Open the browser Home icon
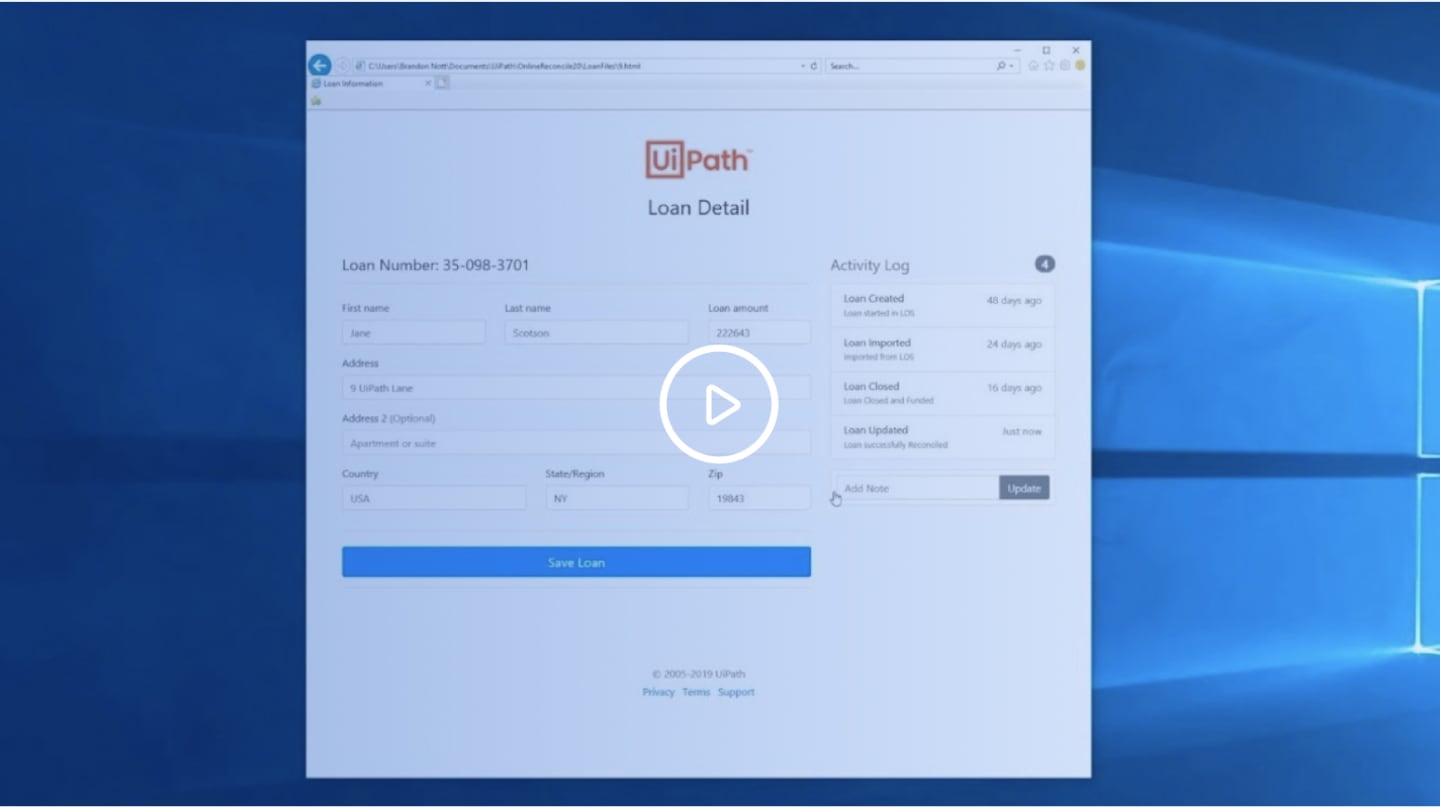This screenshot has width=1440, height=810. 1033,66
